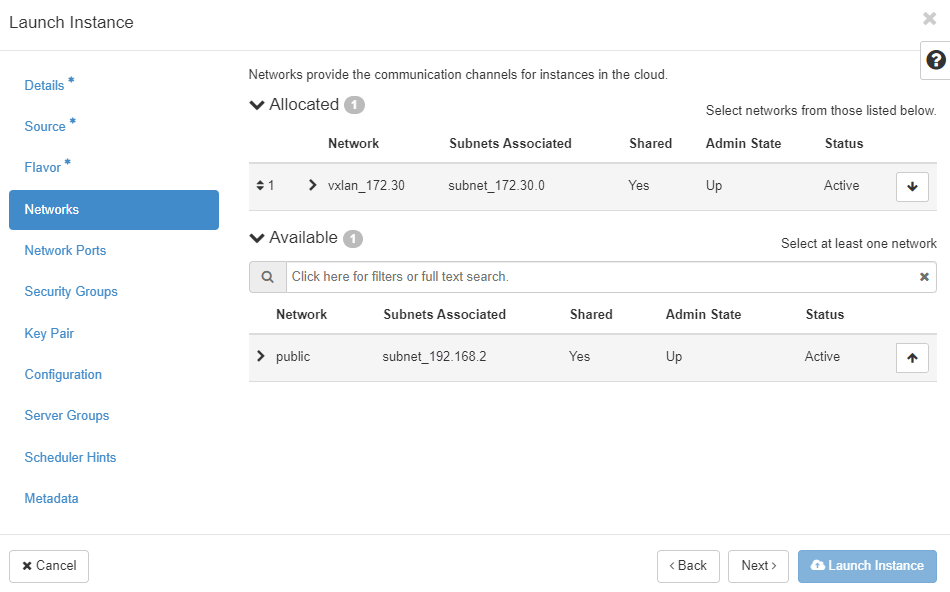Open the help question mark icon
The height and width of the screenshot is (592, 950).
936,60
